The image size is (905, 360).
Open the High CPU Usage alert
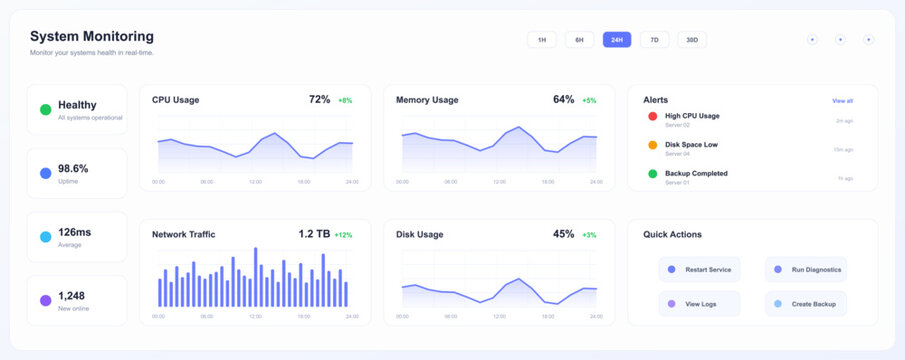[750, 120]
